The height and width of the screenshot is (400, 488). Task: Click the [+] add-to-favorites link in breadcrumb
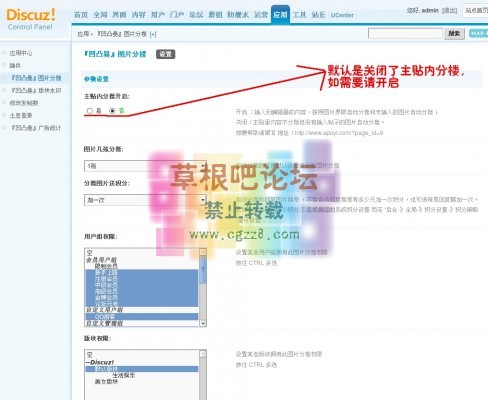point(153,34)
